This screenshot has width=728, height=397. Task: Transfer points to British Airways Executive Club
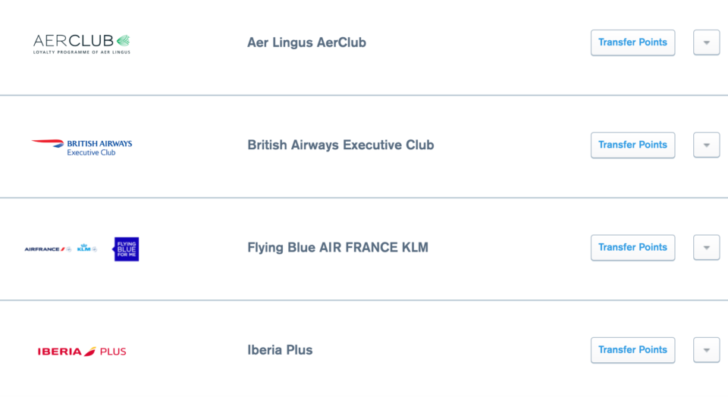coord(633,145)
